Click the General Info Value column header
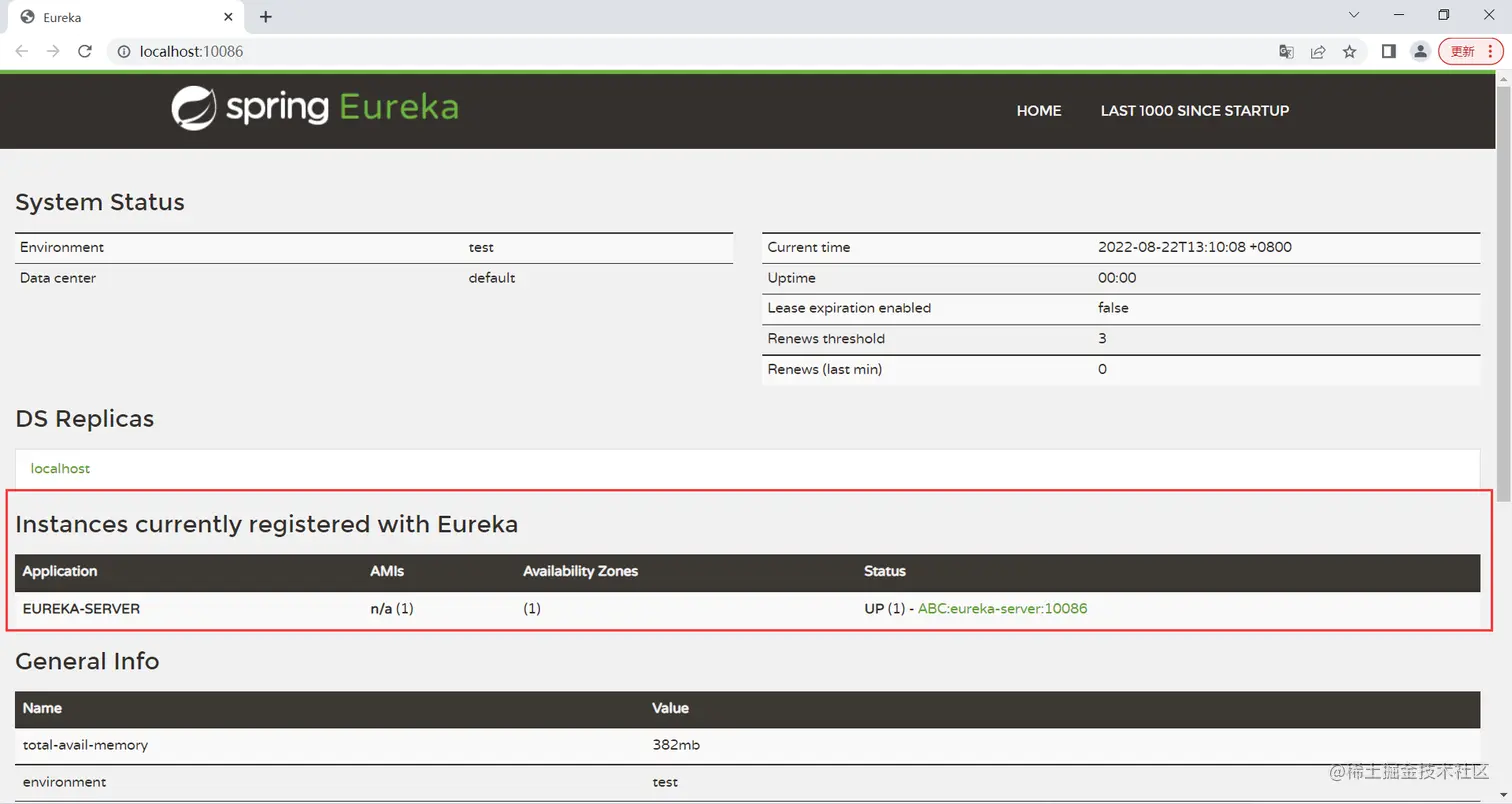This screenshot has width=1512, height=804. coord(670,708)
